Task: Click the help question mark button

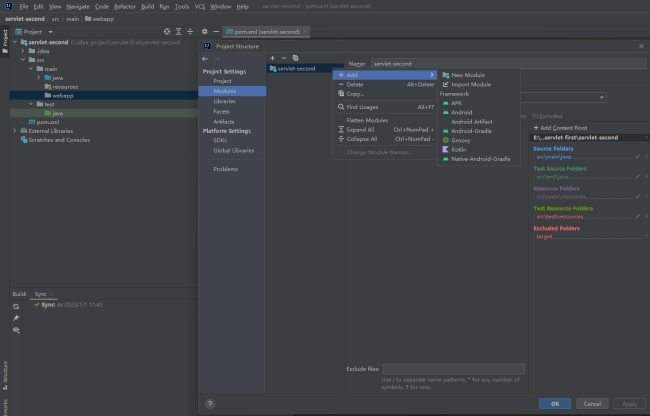Action: (x=210, y=404)
